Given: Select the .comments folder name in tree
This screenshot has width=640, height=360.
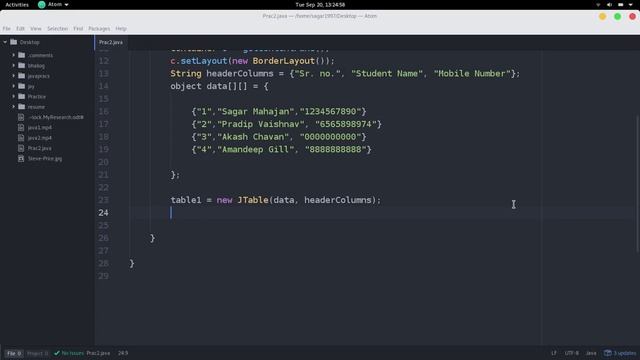Looking at the screenshot, I should [x=40, y=55].
